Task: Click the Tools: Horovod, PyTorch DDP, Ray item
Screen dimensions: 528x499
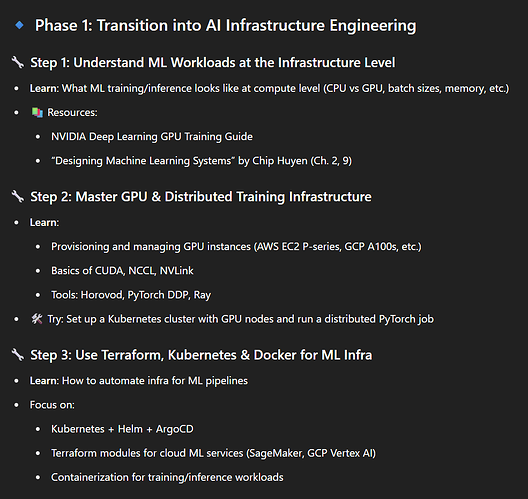Action: click(x=131, y=295)
